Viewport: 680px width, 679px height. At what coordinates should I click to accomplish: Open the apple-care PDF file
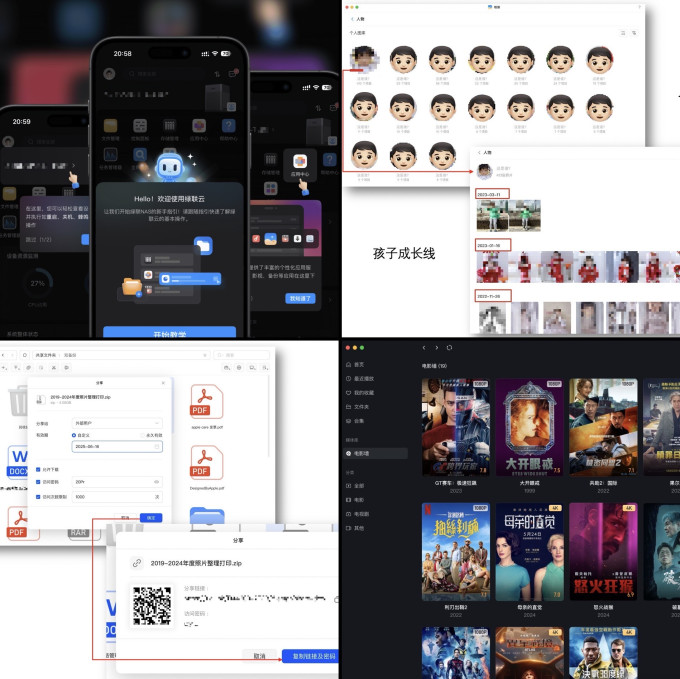click(x=207, y=402)
